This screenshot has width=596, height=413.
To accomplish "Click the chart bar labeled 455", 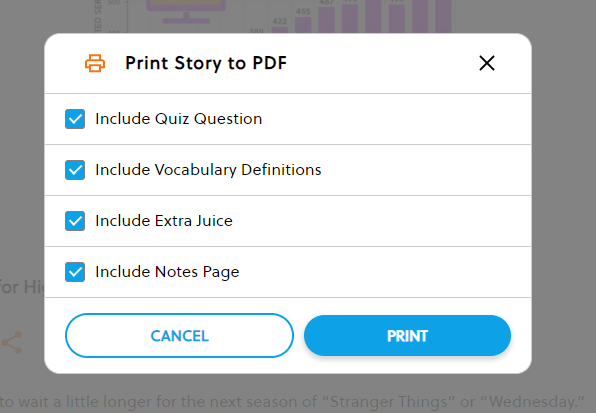I will pos(303,25).
